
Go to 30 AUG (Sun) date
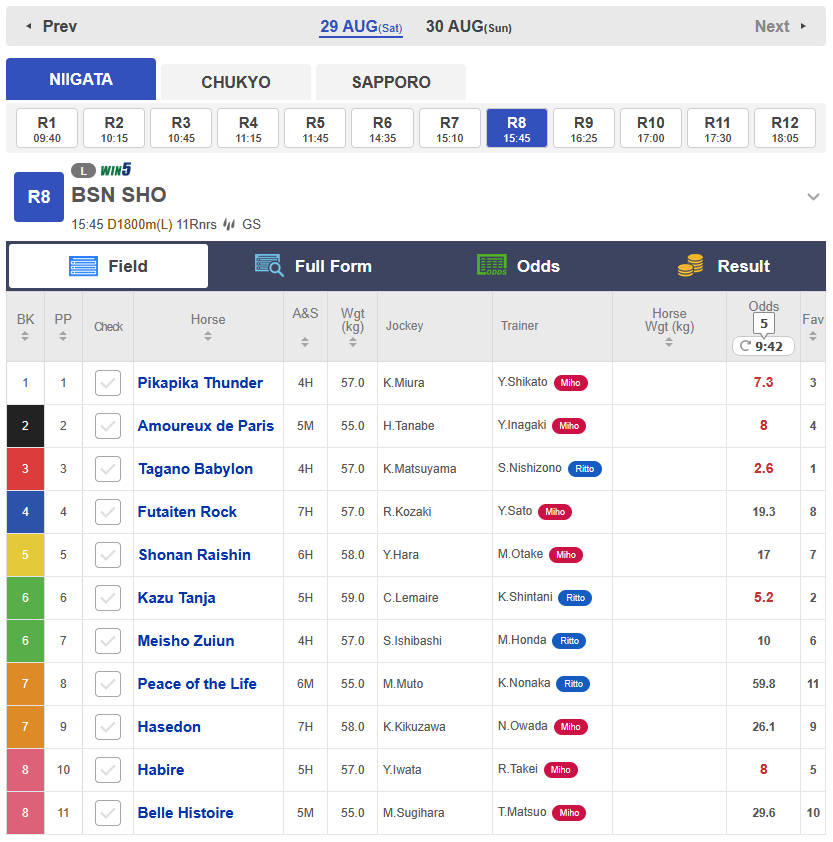point(468,26)
